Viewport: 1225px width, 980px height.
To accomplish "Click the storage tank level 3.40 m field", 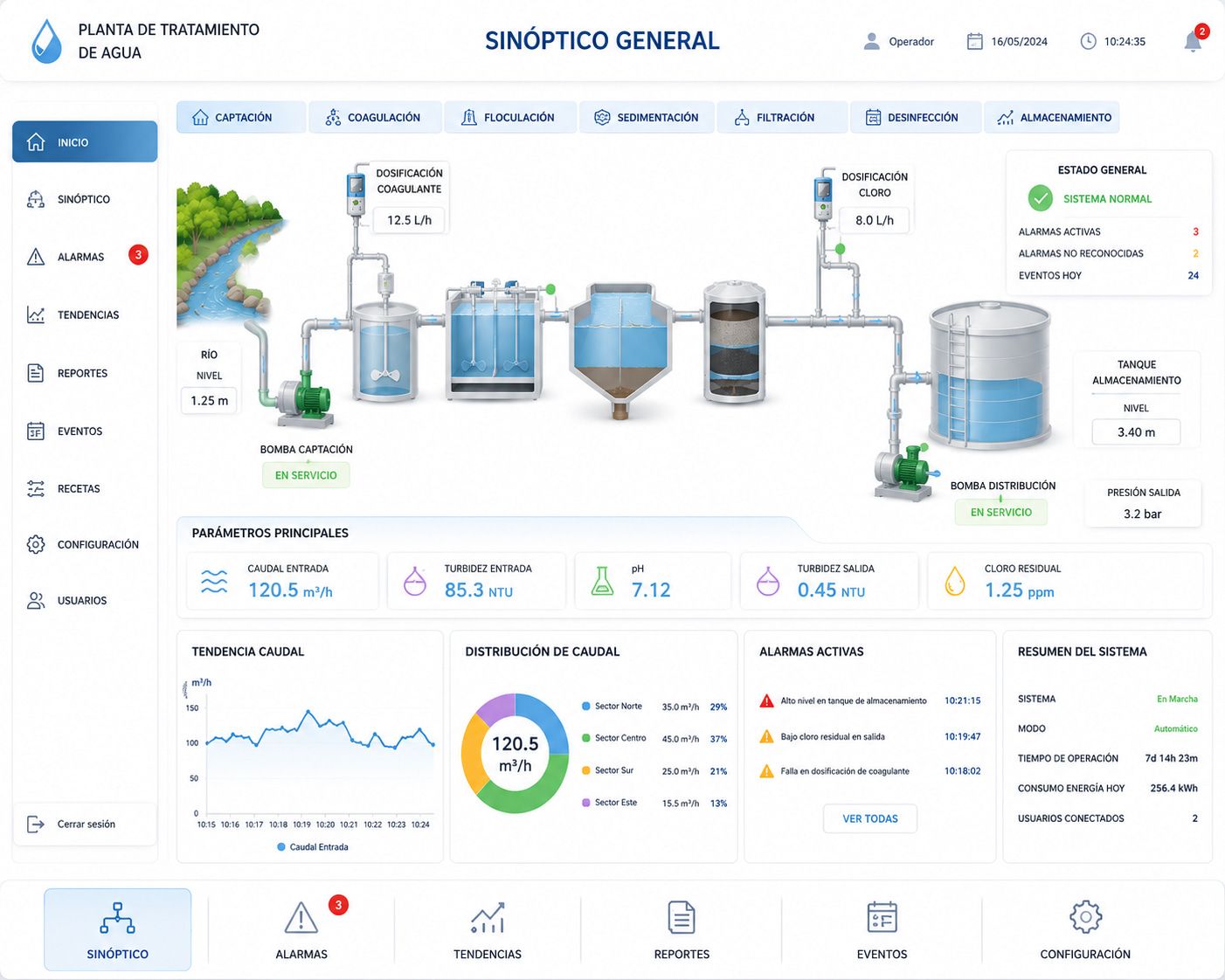I will [1136, 431].
